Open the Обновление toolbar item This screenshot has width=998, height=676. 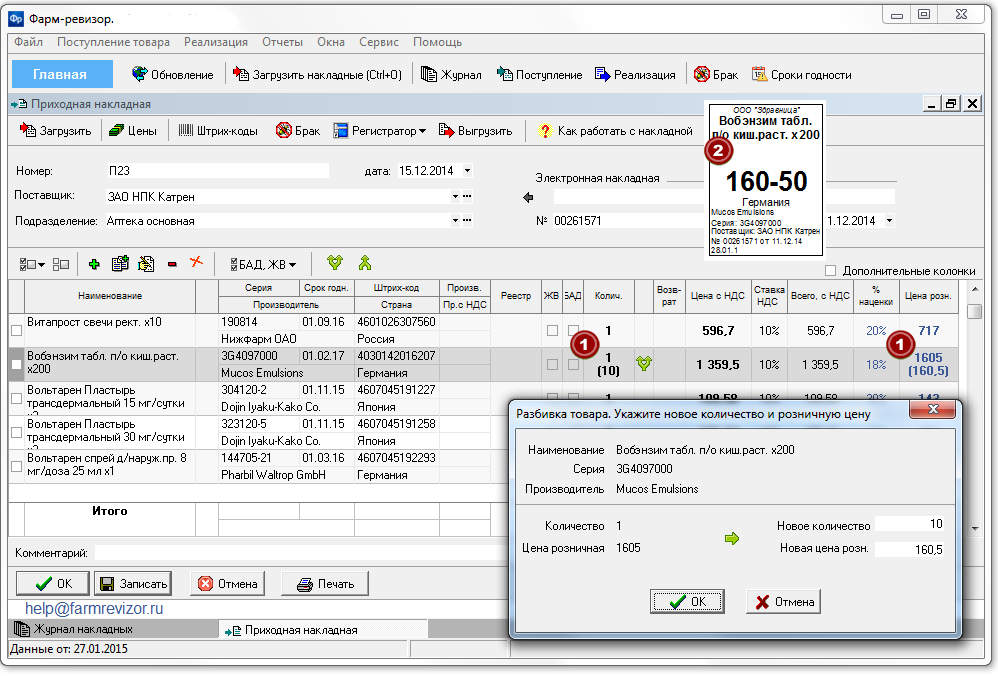click(172, 74)
